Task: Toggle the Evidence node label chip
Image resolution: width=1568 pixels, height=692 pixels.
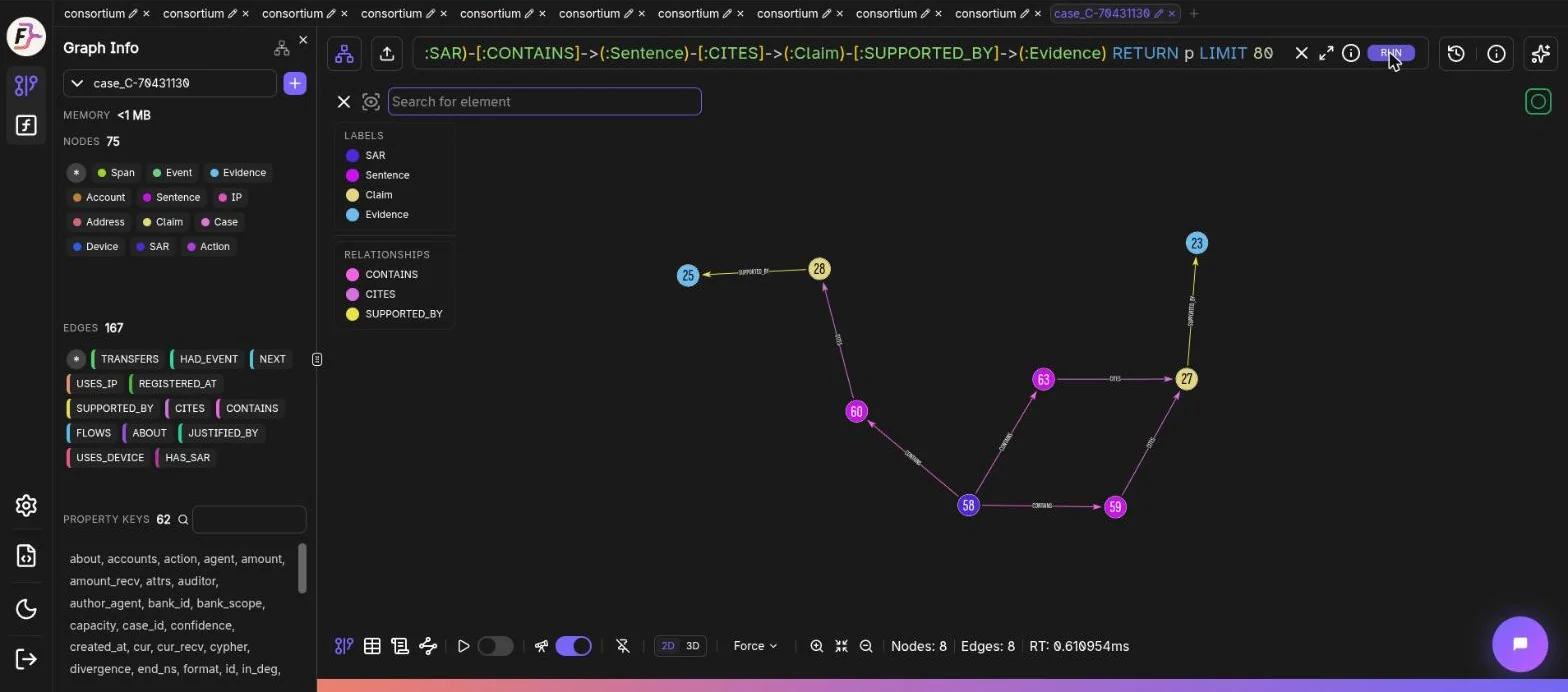Action: 238,173
